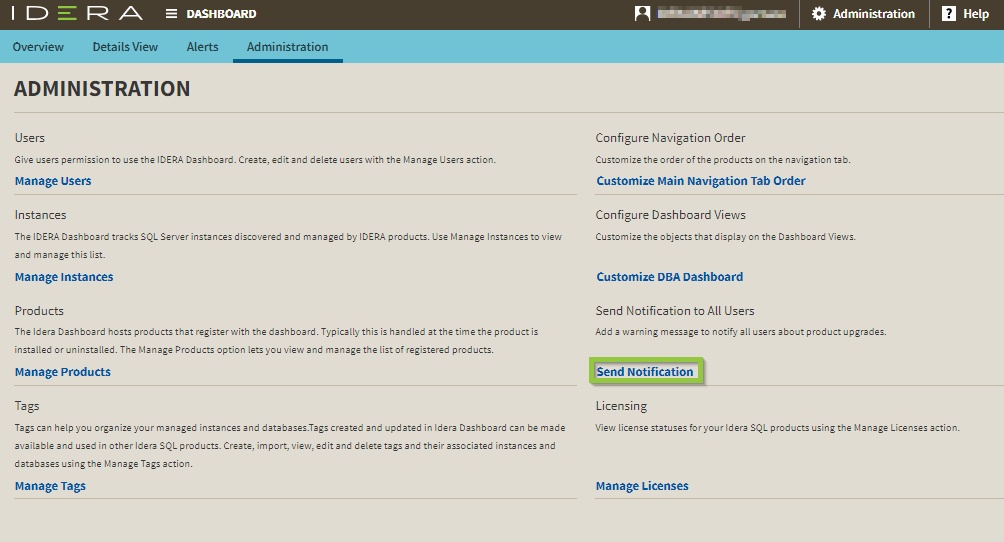Click the highlighted Send Notification link
The image size is (1004, 542).
point(645,372)
